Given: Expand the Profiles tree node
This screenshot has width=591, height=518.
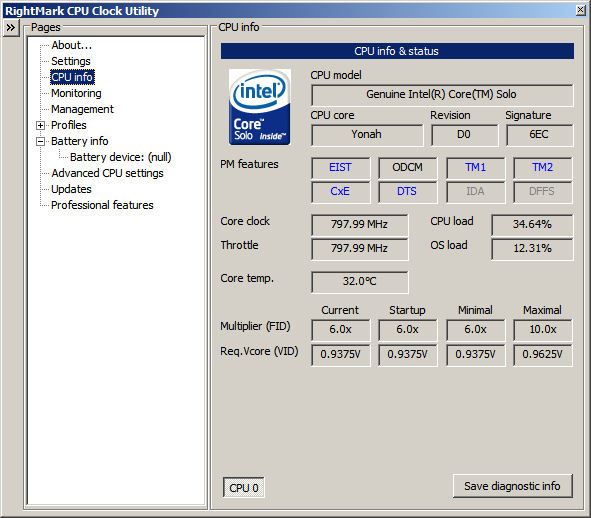Looking at the screenshot, I should coord(40,125).
